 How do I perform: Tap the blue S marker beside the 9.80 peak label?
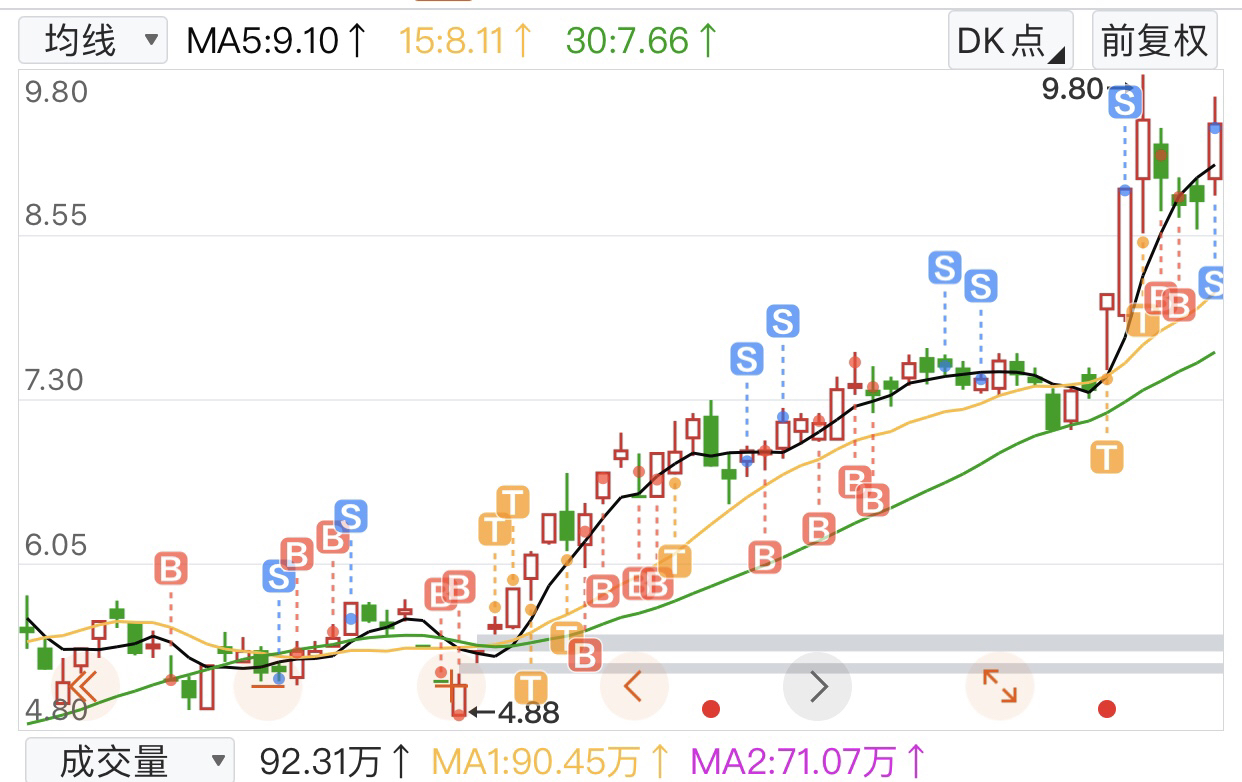pyautogui.click(x=1125, y=103)
